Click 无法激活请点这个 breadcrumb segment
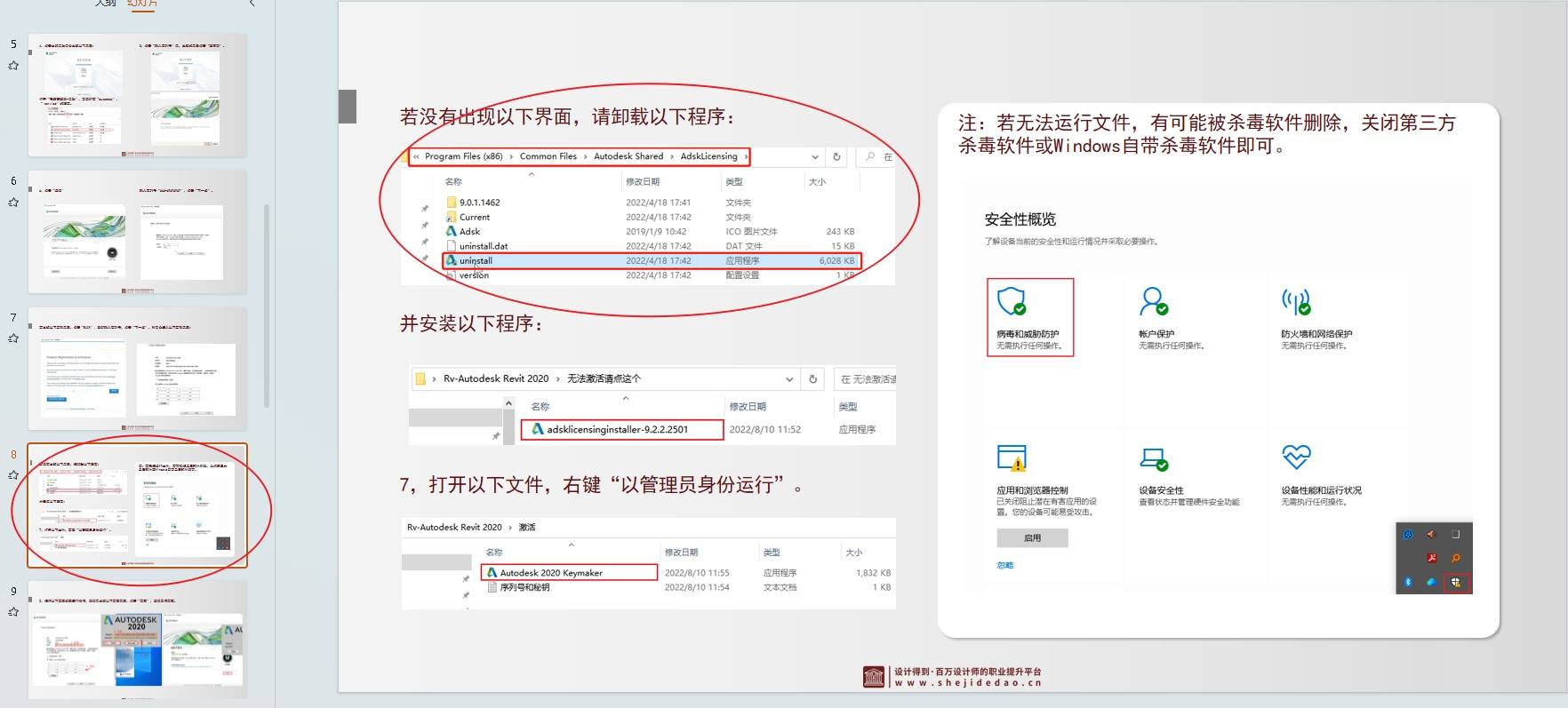Viewport: 1568px width, 708px height. [604, 378]
